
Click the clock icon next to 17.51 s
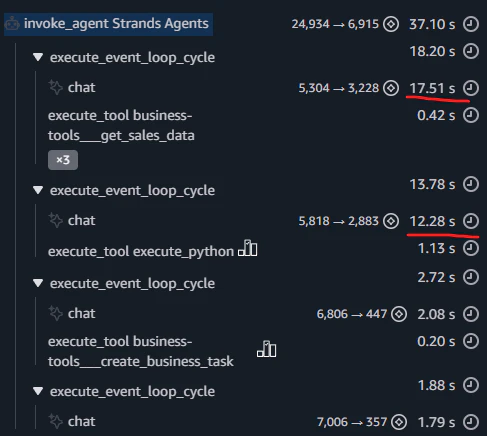click(471, 88)
